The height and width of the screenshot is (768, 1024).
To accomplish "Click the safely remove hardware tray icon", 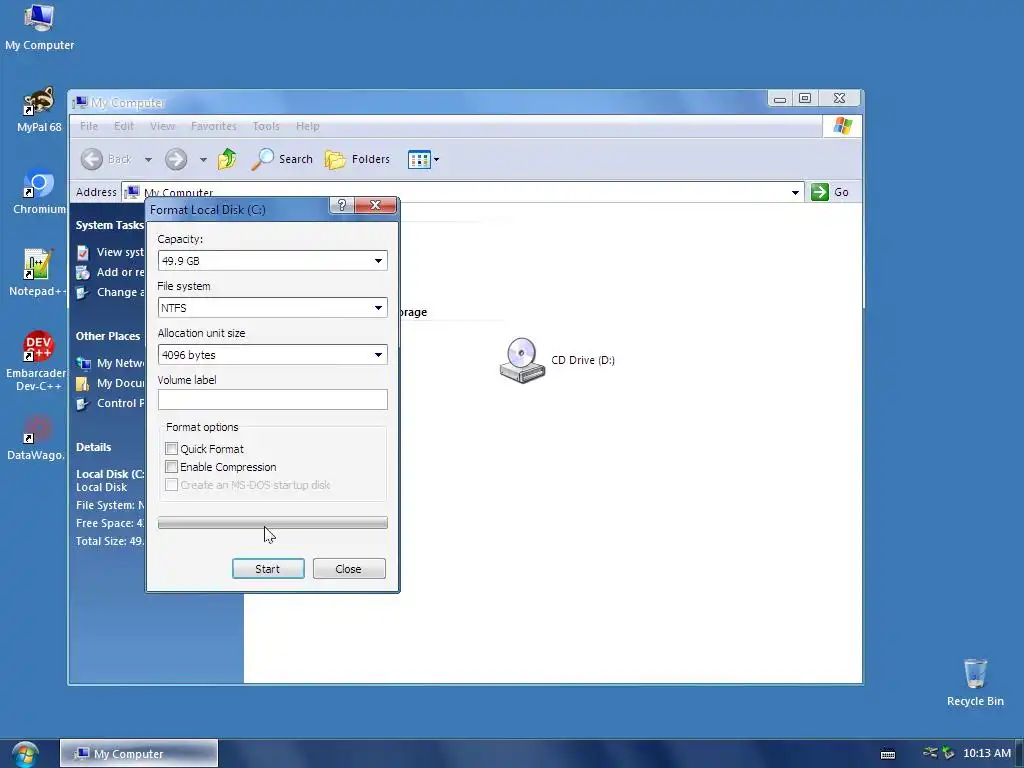I will point(948,753).
